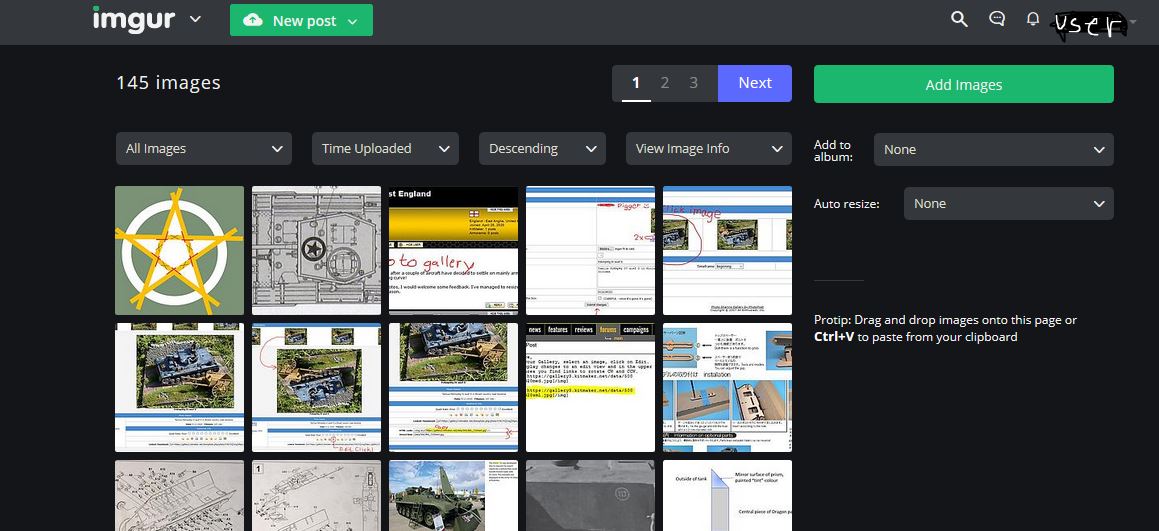
Task: Open the All Images filter dropdown
Action: (x=204, y=148)
